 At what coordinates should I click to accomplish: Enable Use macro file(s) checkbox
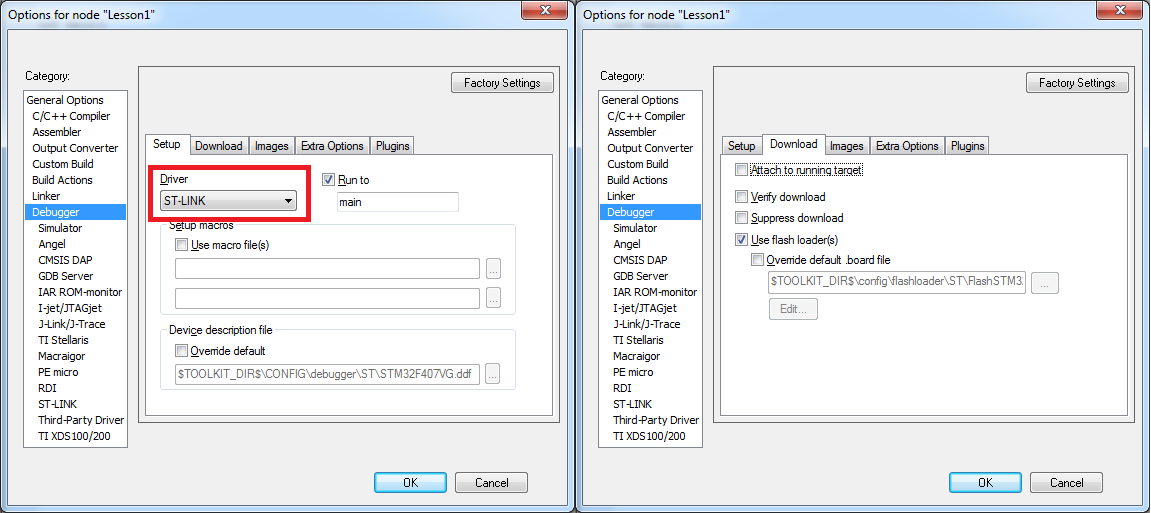[181, 245]
